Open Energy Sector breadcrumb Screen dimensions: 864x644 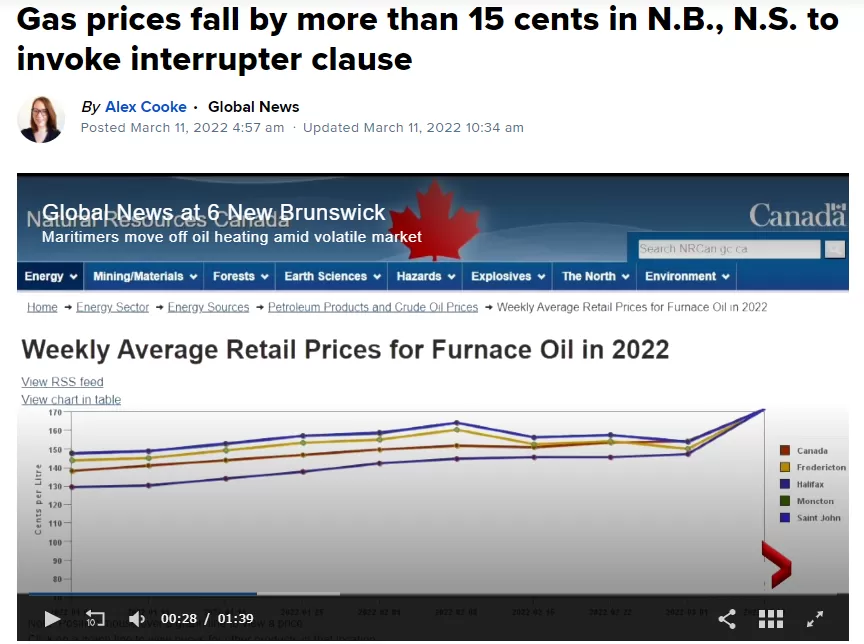pyautogui.click(x=112, y=307)
